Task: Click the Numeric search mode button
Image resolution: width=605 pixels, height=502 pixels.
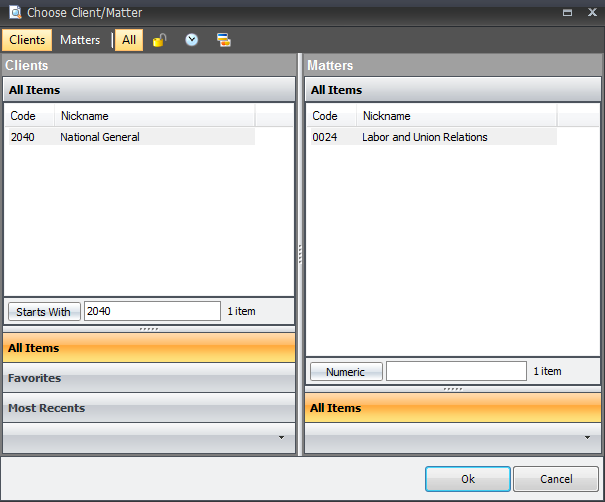Action: [x=345, y=372]
